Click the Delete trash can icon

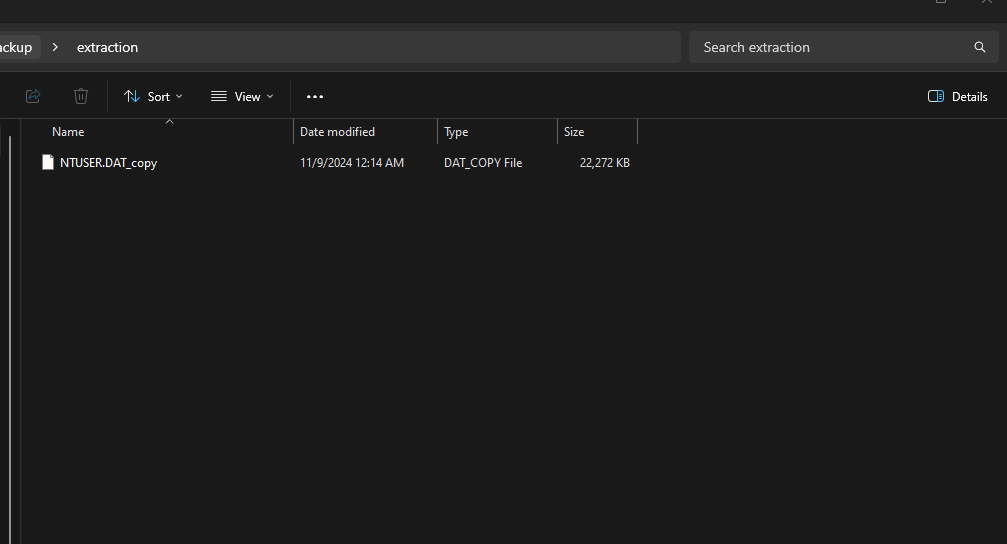(x=81, y=96)
